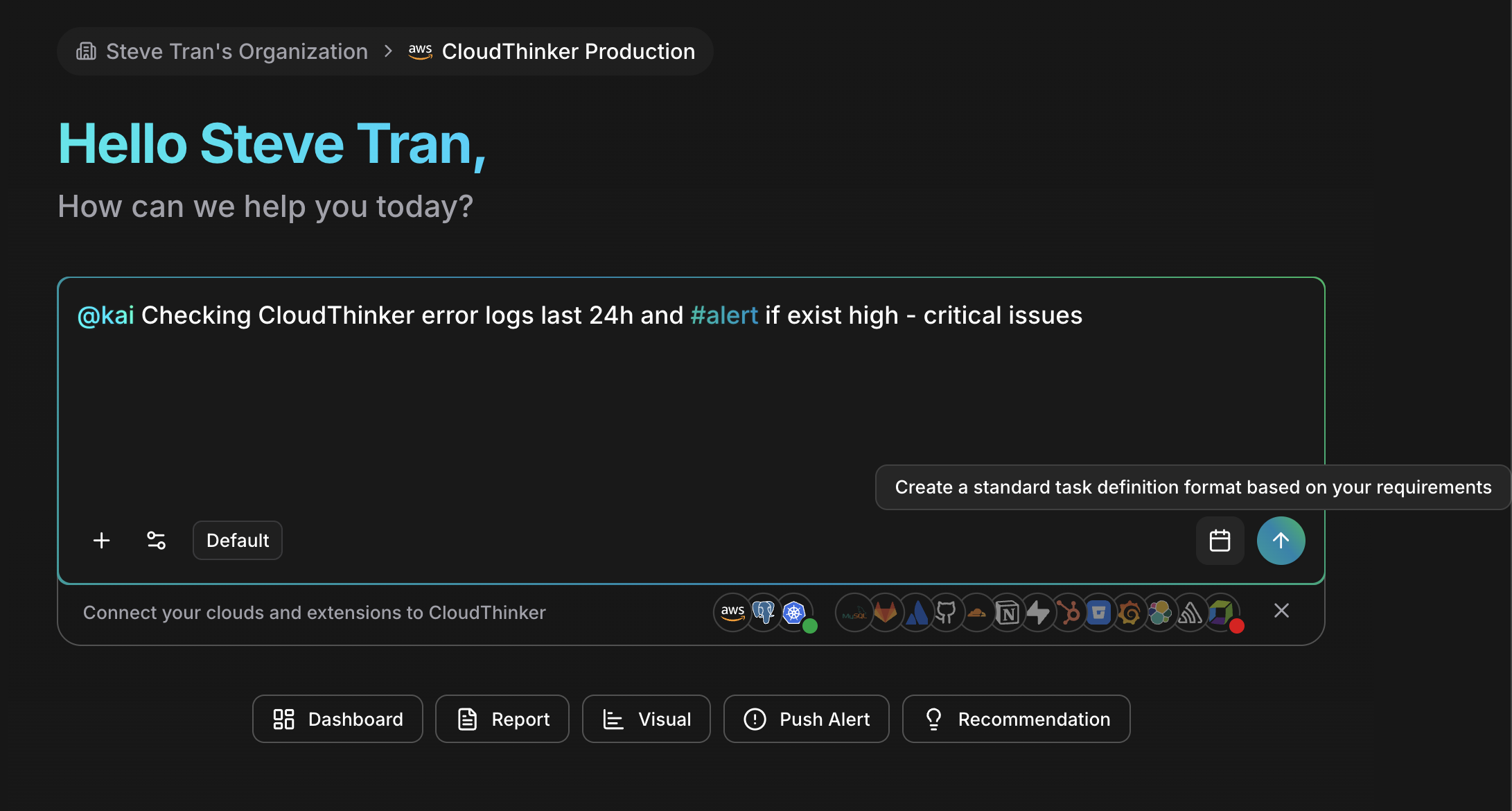1512x811 pixels.
Task: Click the Kubernetes connection icon
Action: [794, 613]
